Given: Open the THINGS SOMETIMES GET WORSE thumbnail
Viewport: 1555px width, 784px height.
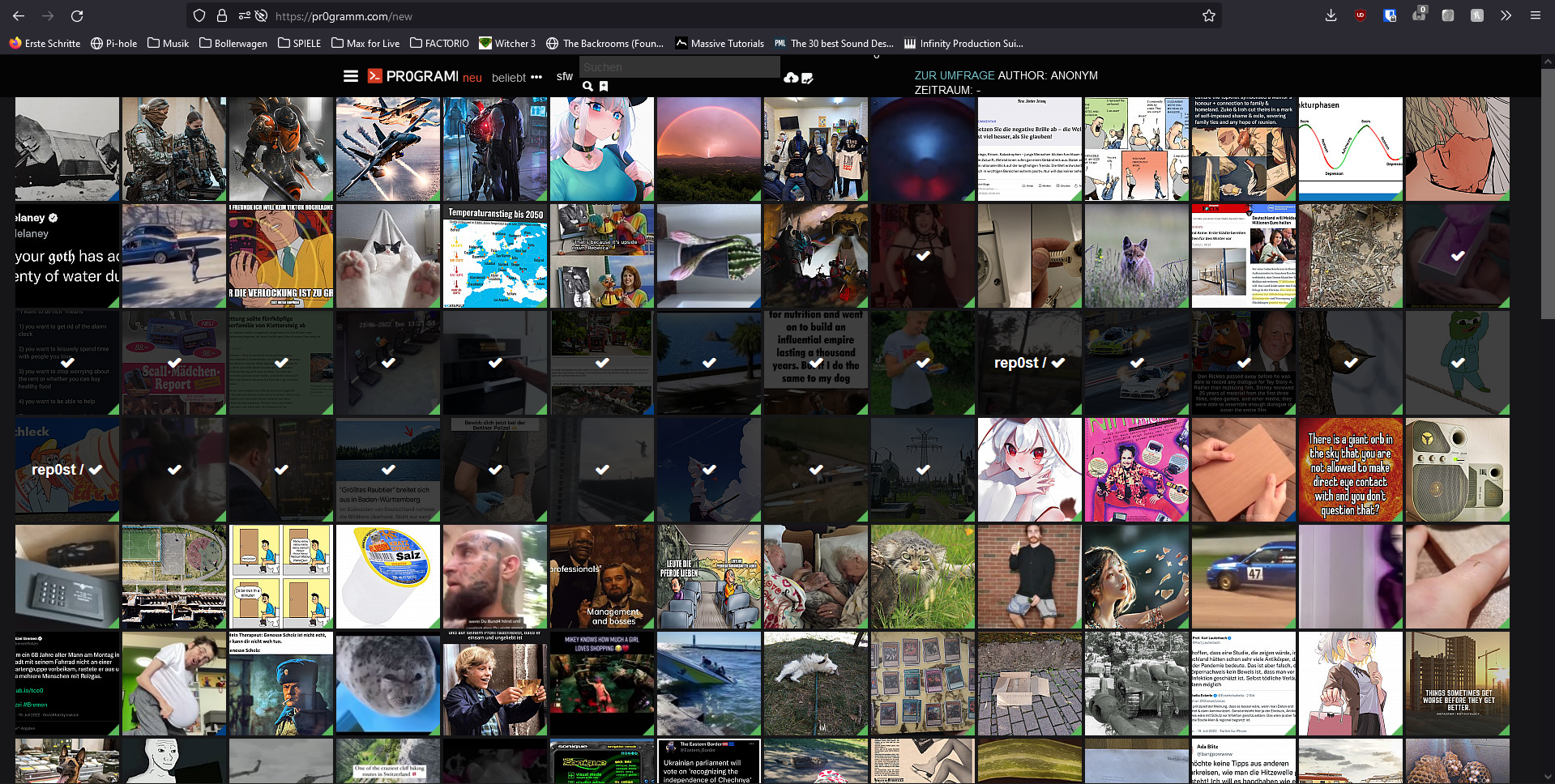Looking at the screenshot, I should [1458, 684].
